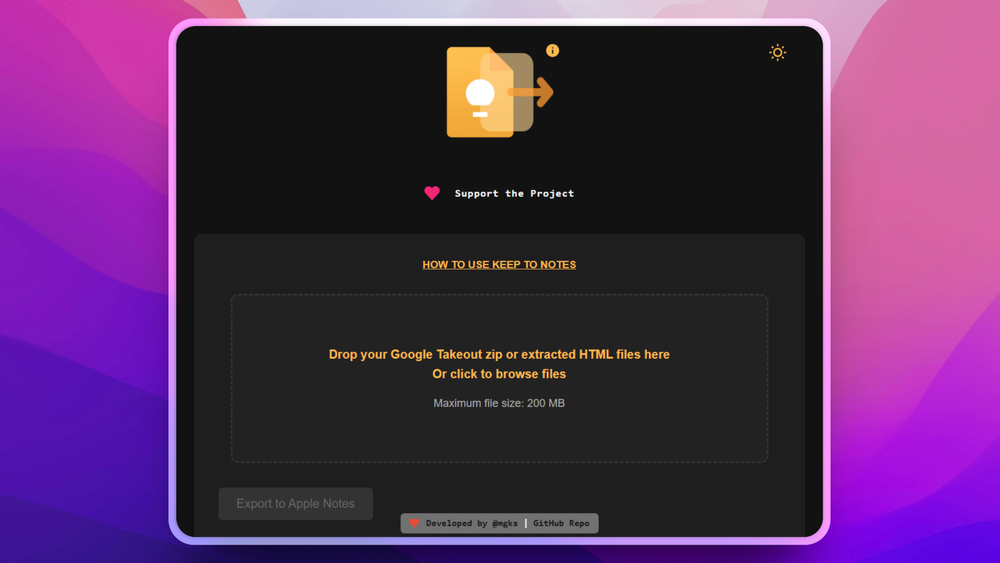Open the Support the Project link

tap(514, 193)
